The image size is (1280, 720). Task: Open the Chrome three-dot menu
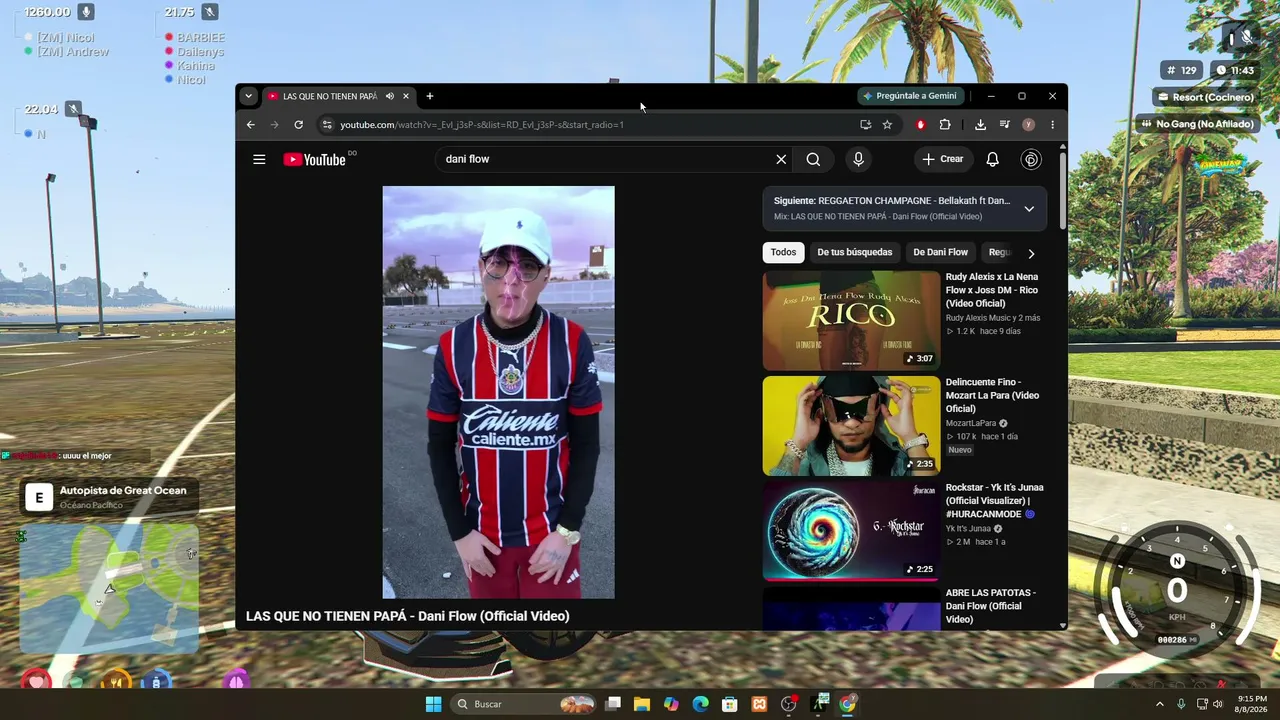(x=1052, y=125)
